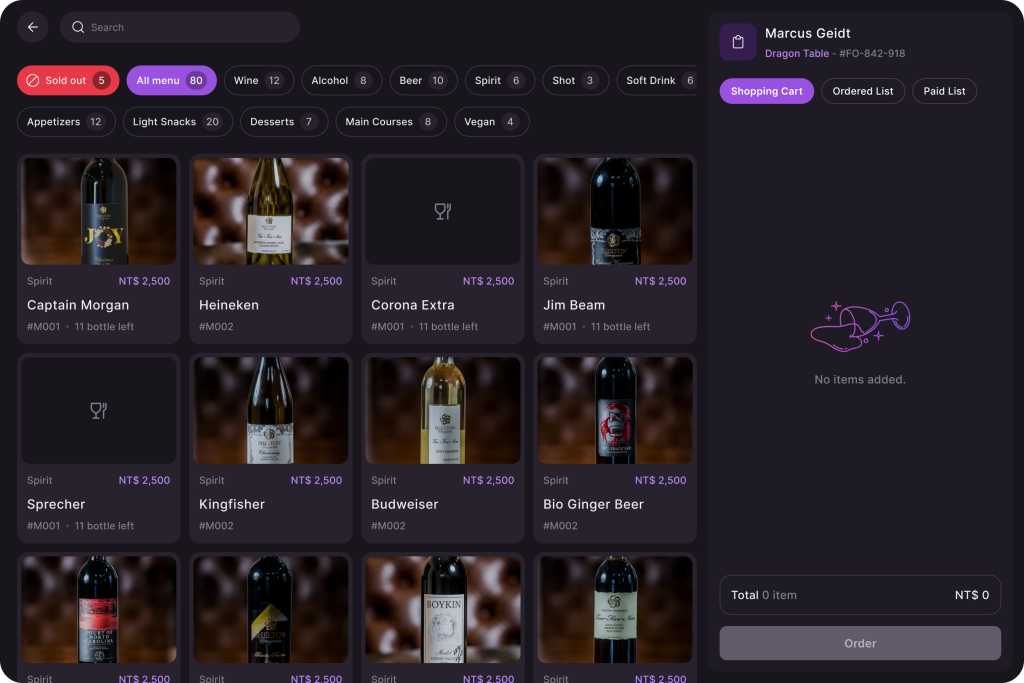
Task: Select the Bio Ginger Beer bottle image
Action: tap(615, 410)
